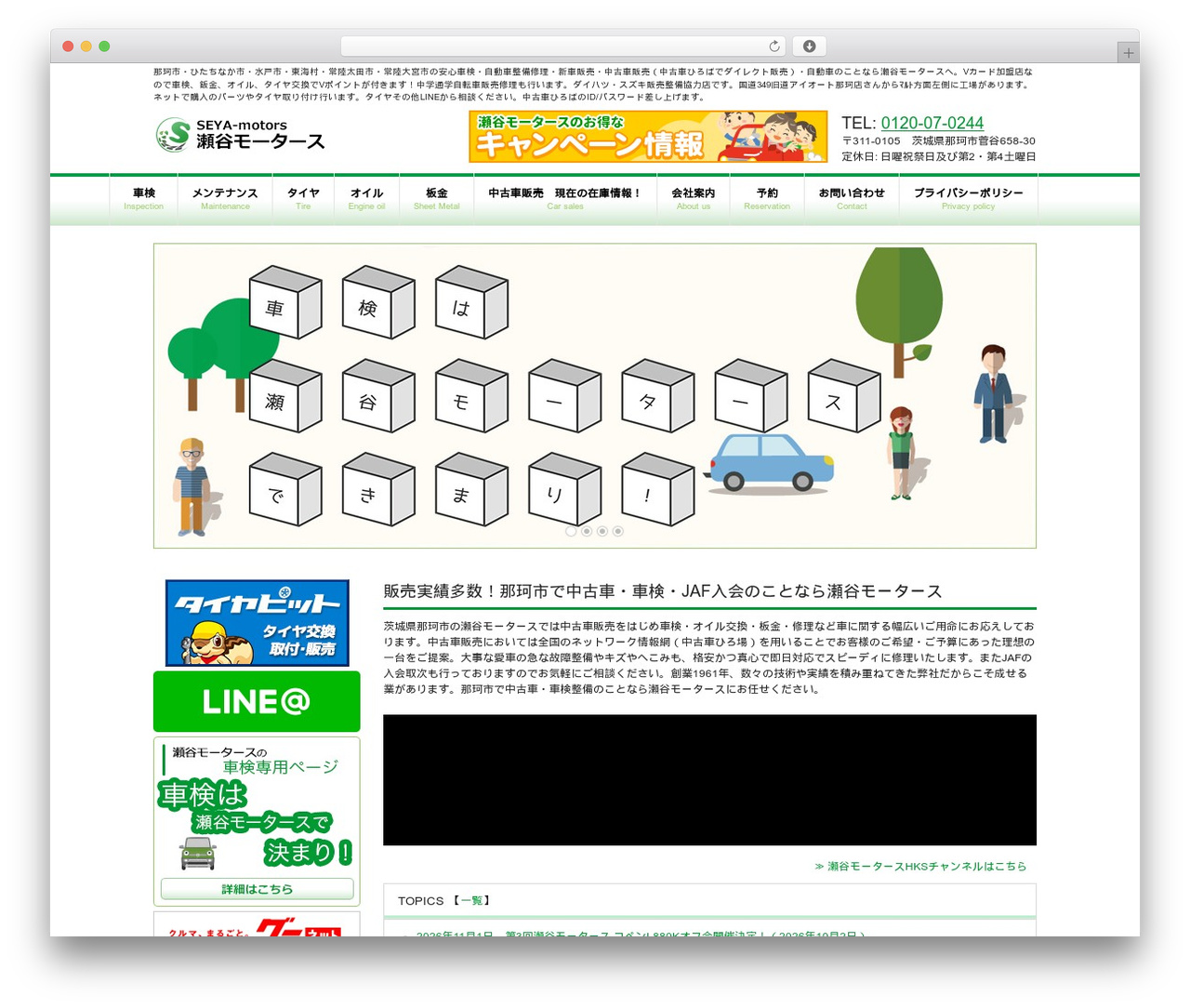Click the 詳細はこちら button
This screenshot has width=1190, height=1008.
[258, 889]
